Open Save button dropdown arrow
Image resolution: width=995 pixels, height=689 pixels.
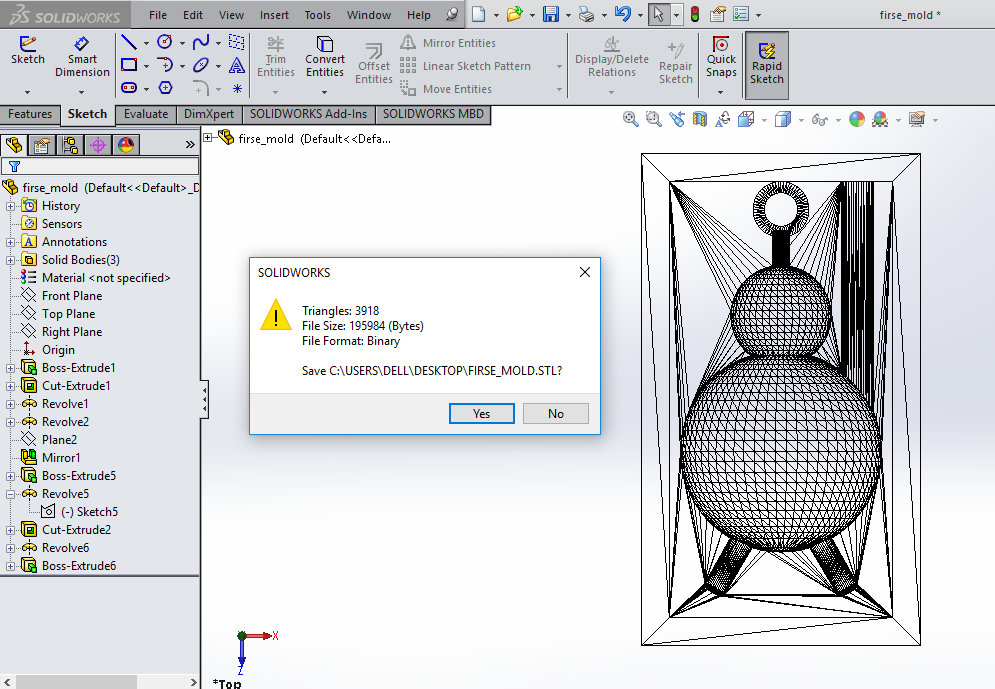pos(568,15)
